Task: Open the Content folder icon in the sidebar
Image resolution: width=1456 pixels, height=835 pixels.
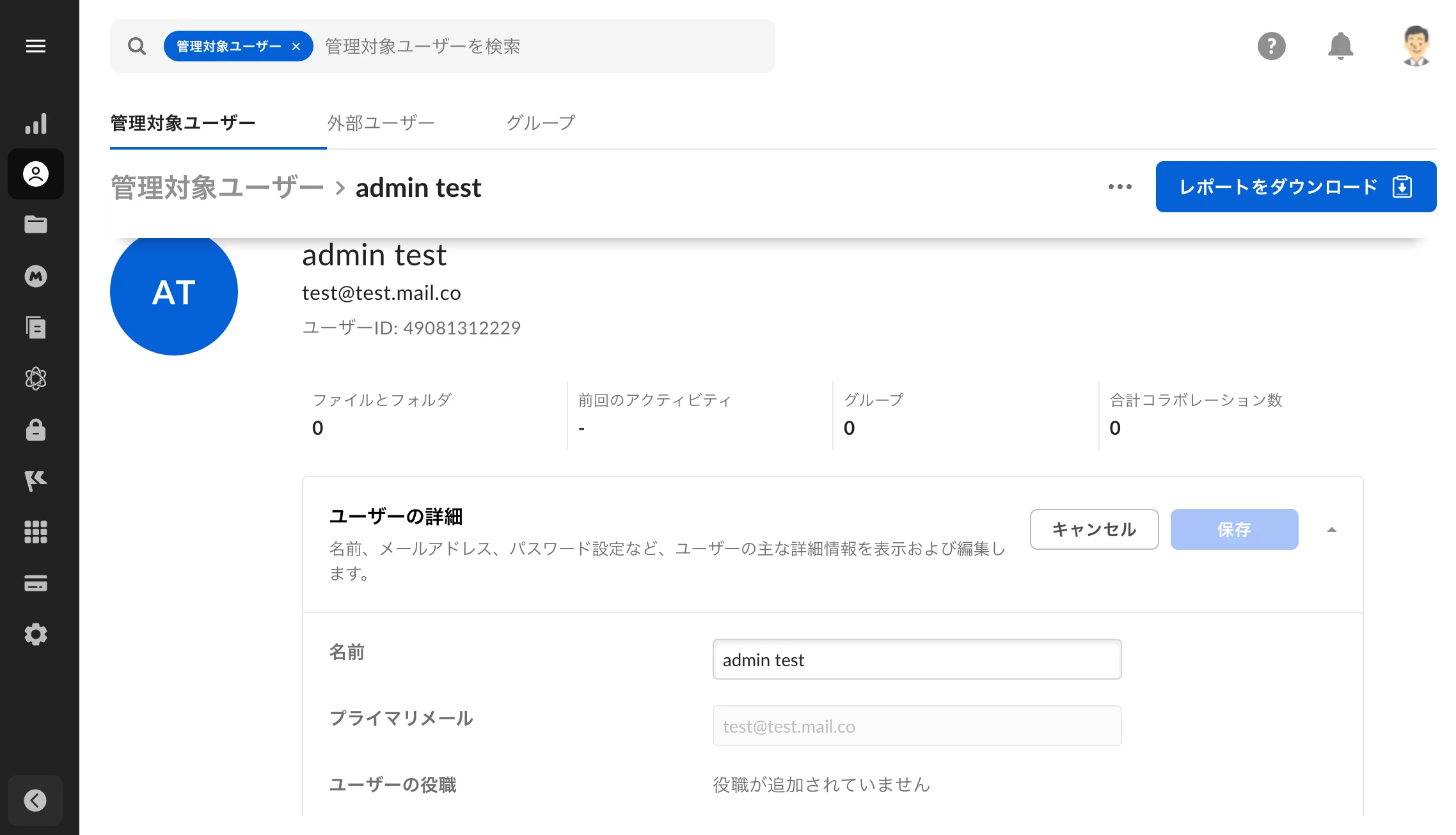Action: [36, 225]
